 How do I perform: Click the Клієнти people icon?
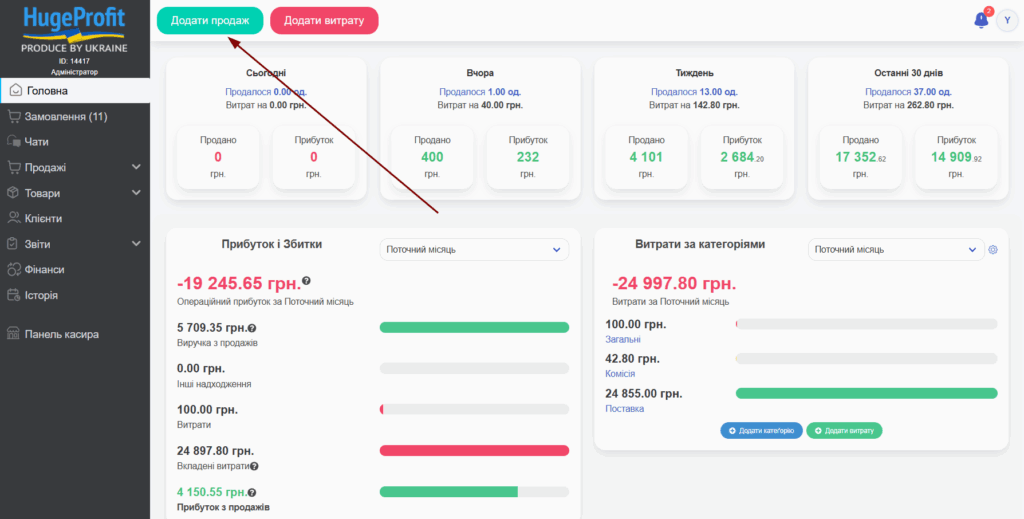[x=14, y=218]
